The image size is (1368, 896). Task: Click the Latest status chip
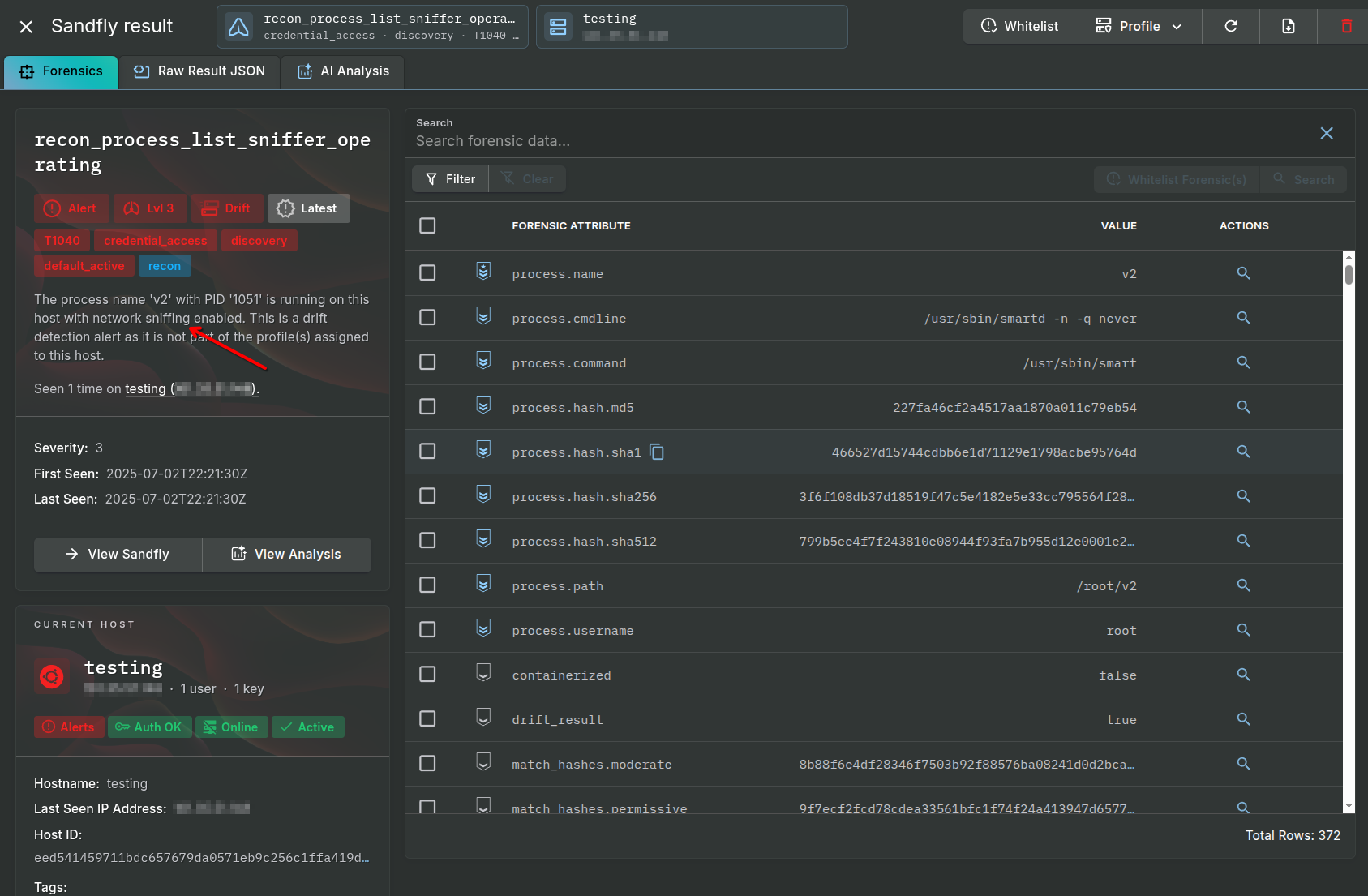pyautogui.click(x=308, y=208)
